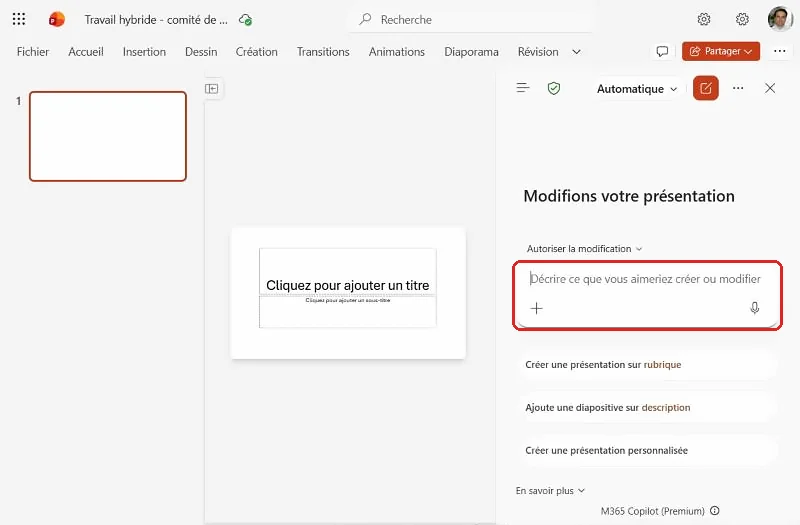The width and height of the screenshot is (800, 525).
Task: Focus the Recherche search field
Action: (470, 19)
